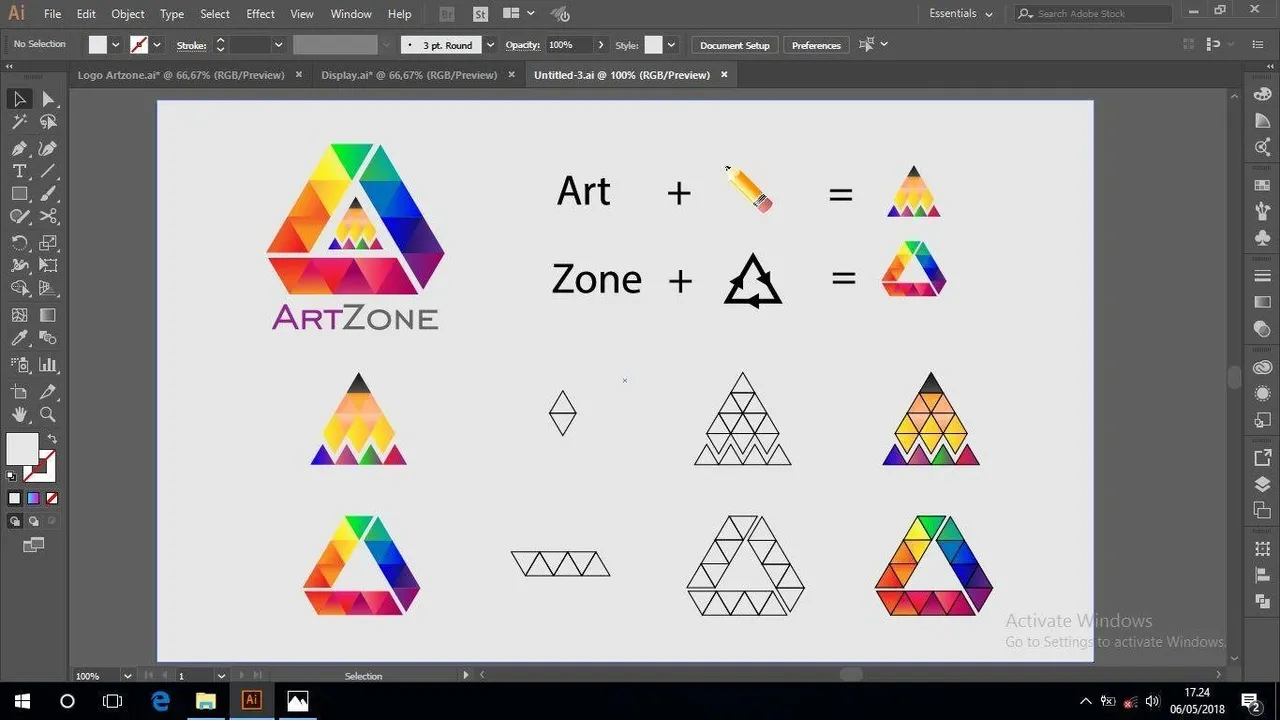Open Adobe Stock (St) button
The height and width of the screenshot is (720, 1280).
[481, 14]
